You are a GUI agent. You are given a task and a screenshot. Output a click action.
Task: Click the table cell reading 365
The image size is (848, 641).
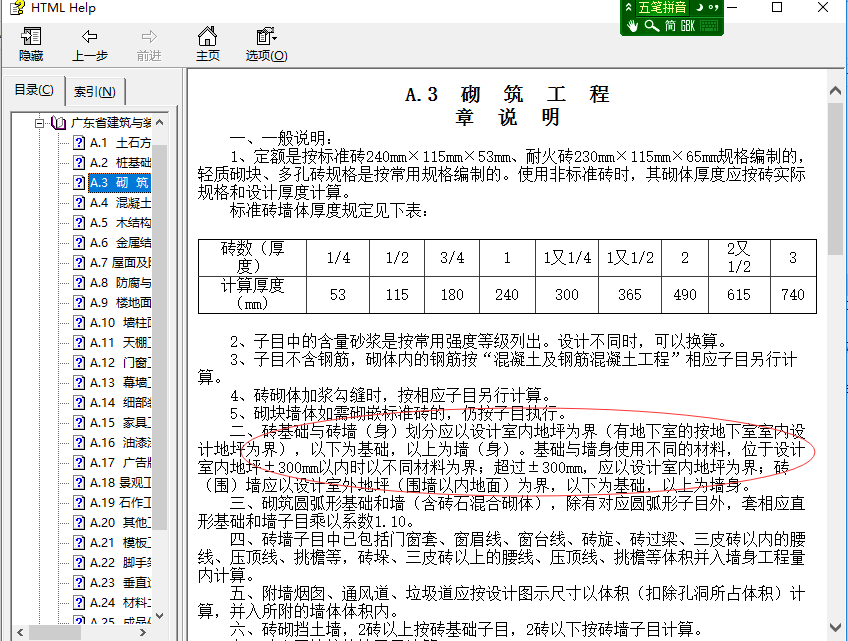tap(630, 295)
